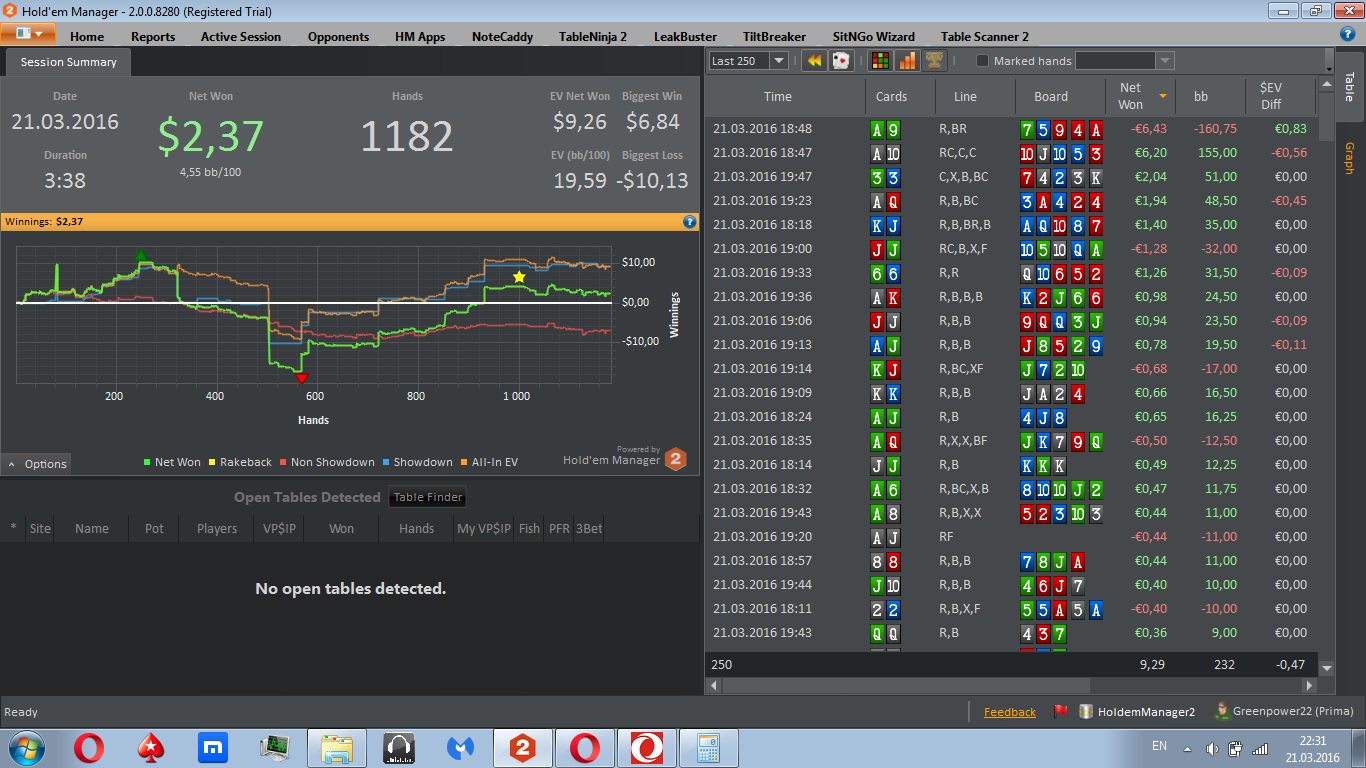Click the red flag status bar icon

[1060, 712]
